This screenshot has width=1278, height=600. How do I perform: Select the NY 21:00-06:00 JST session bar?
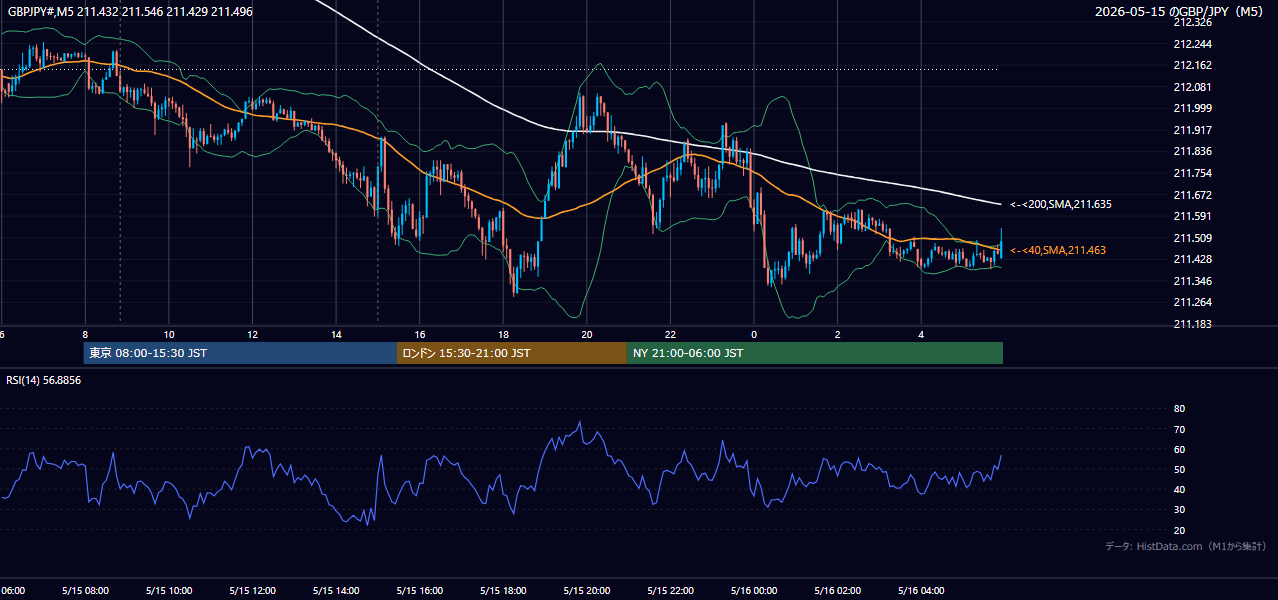(x=815, y=353)
